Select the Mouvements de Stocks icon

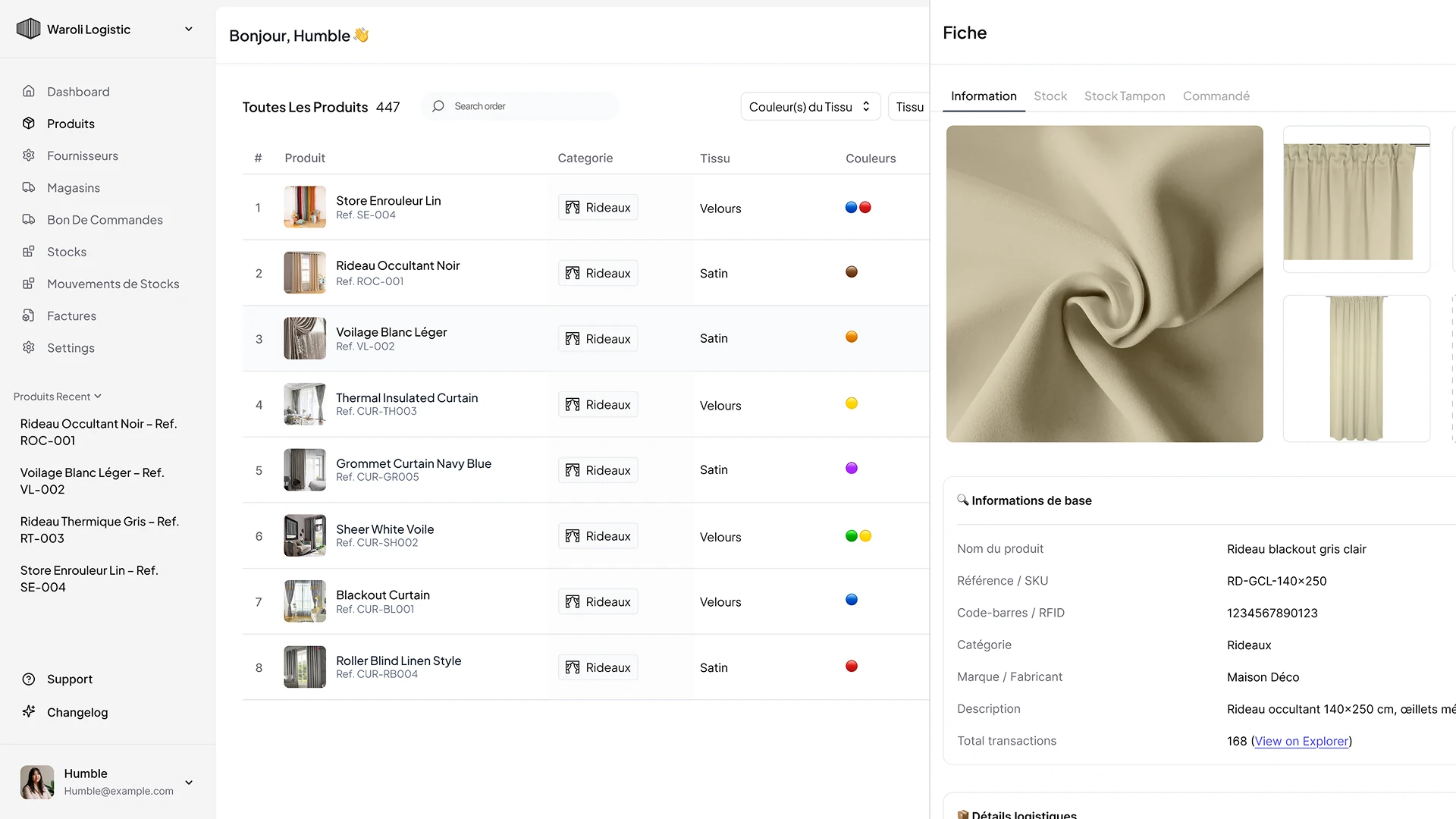(28, 283)
